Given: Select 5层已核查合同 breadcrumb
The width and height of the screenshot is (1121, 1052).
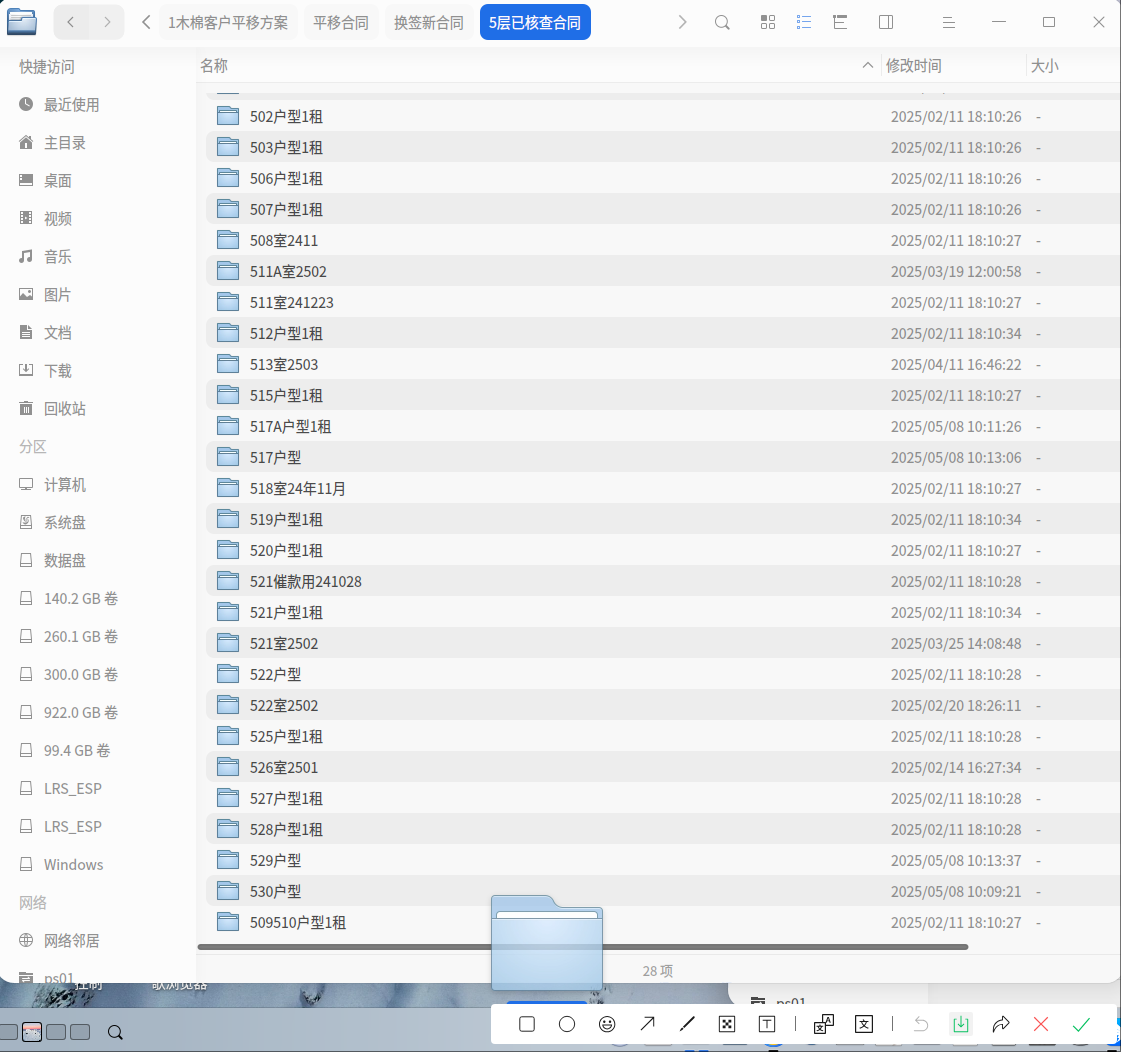Looking at the screenshot, I should 535,23.
